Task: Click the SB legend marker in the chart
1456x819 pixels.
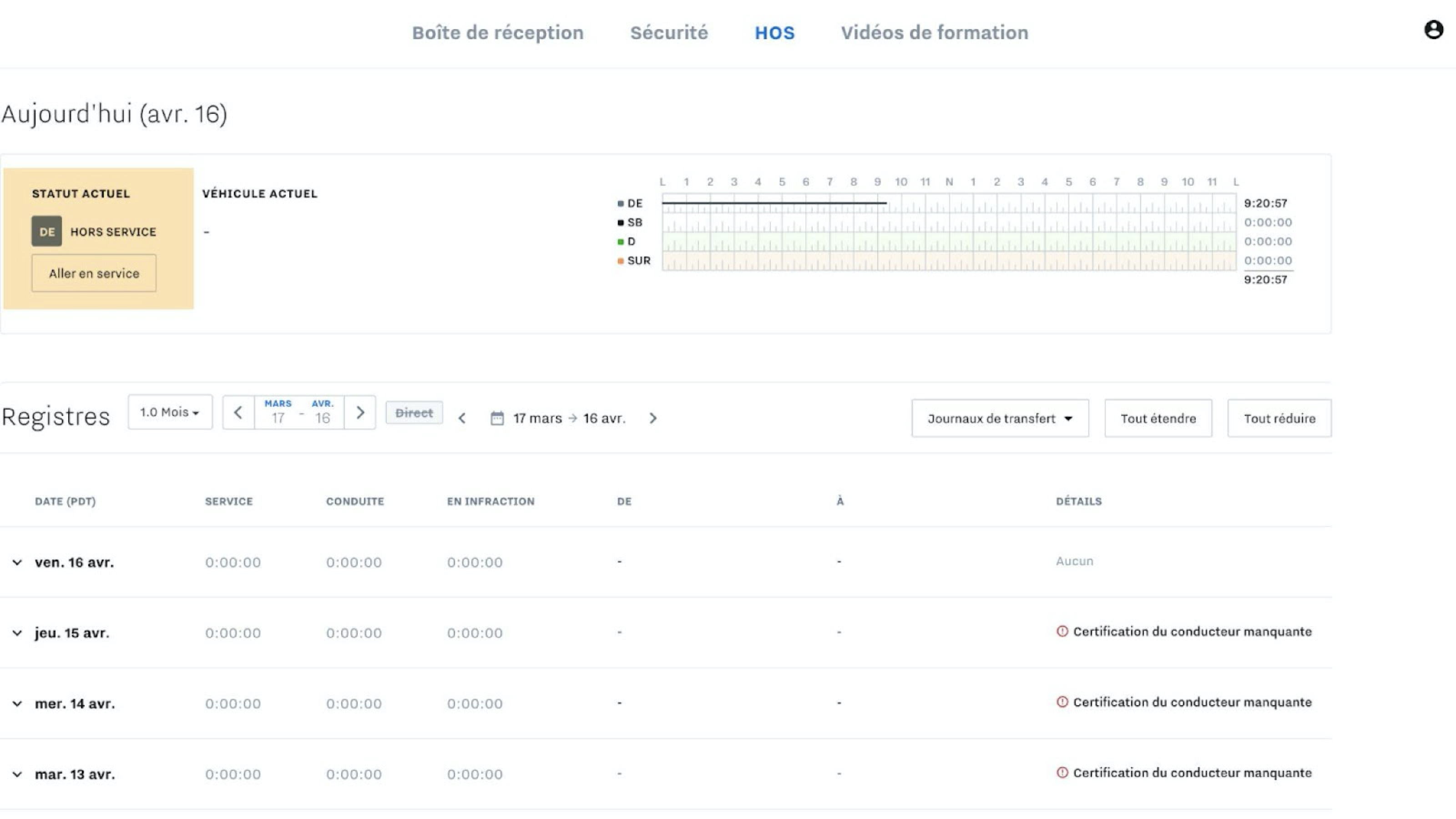Action: tap(621, 222)
